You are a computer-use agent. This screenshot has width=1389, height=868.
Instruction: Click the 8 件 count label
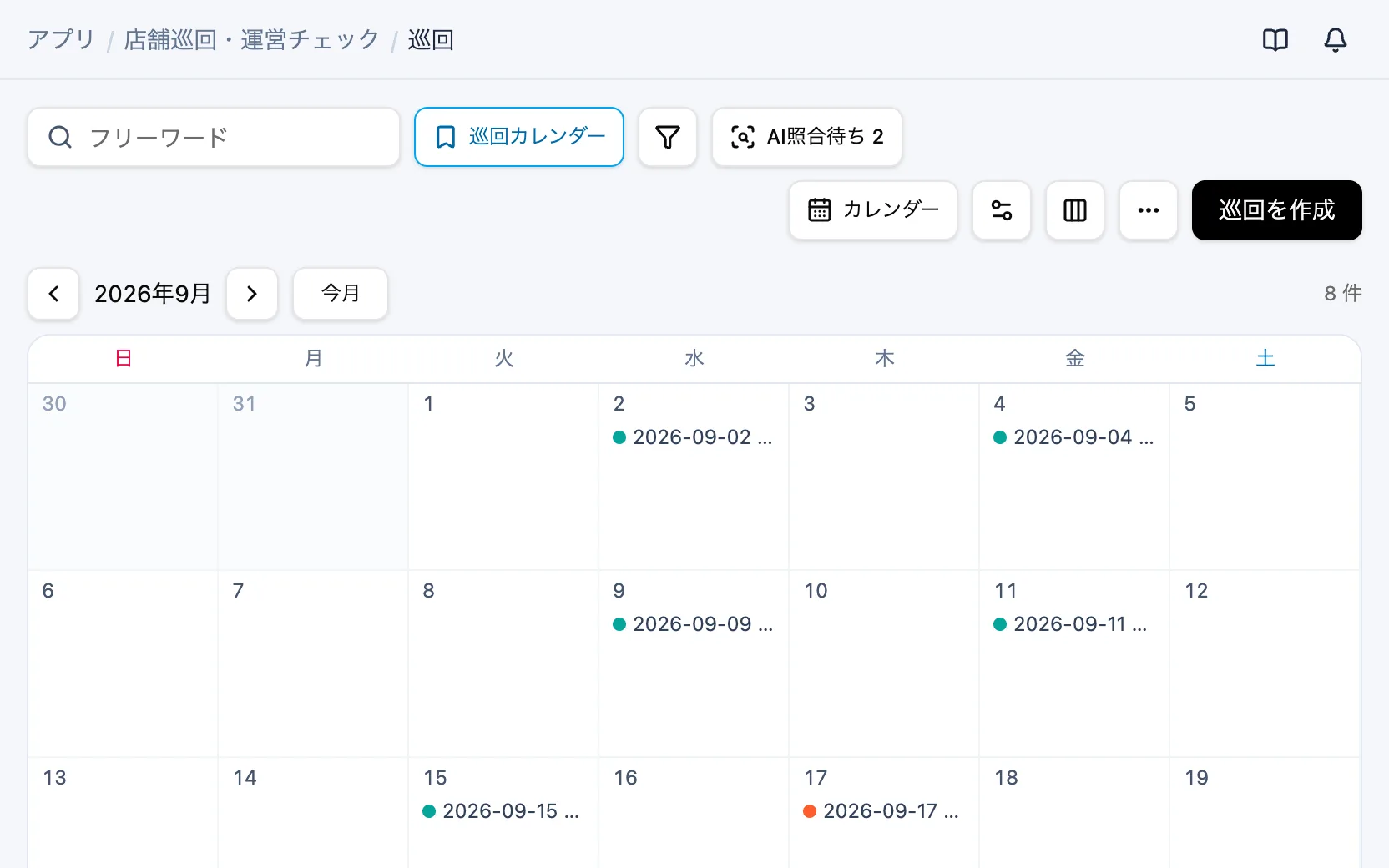click(x=1342, y=294)
